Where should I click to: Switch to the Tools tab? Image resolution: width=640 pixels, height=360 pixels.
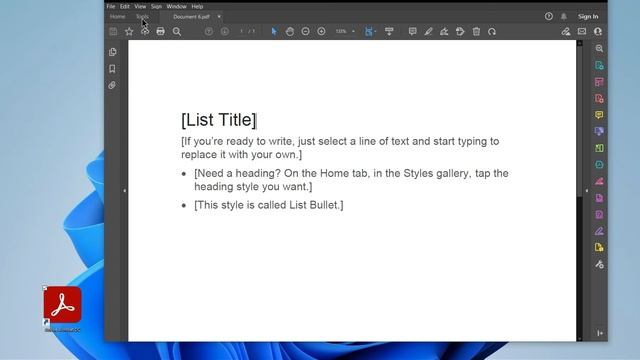[x=142, y=17]
